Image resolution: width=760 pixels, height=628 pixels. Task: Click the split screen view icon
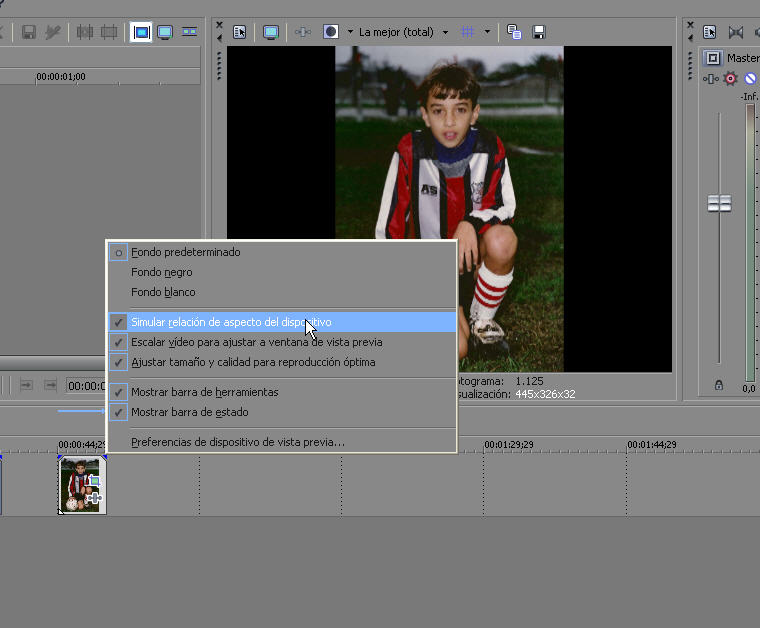[331, 32]
